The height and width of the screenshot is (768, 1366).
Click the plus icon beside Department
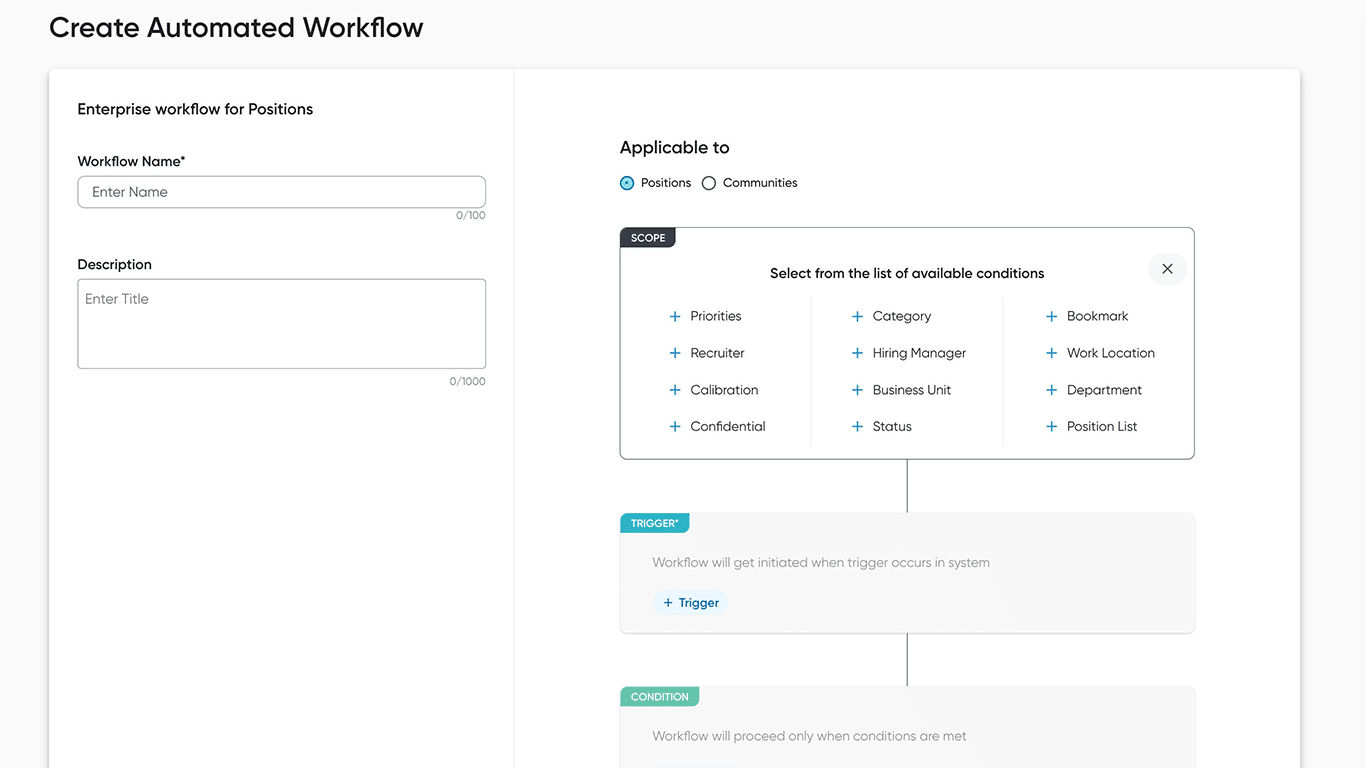pyautogui.click(x=1052, y=390)
